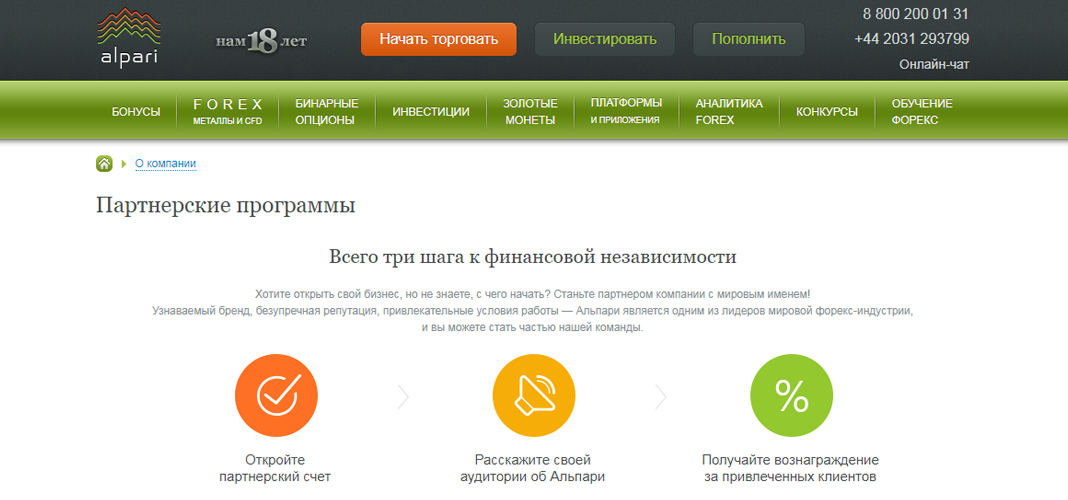Viewport: 1068px width, 500px height.
Task: Click the 'Начать торговать' orange button
Action: coord(439,40)
